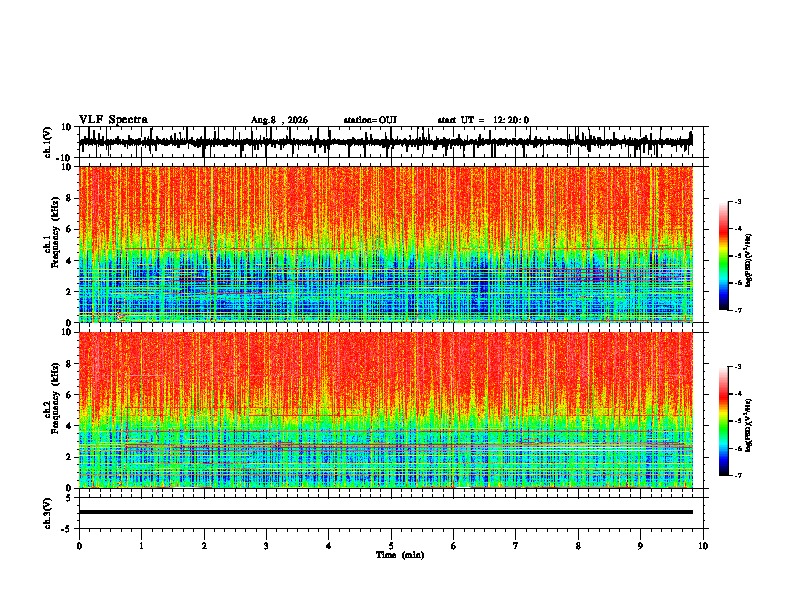Screen dimensions: 792x612
Task: Click the 8 kHz tick on ch.1 frequency axis
Action: (x=69, y=198)
